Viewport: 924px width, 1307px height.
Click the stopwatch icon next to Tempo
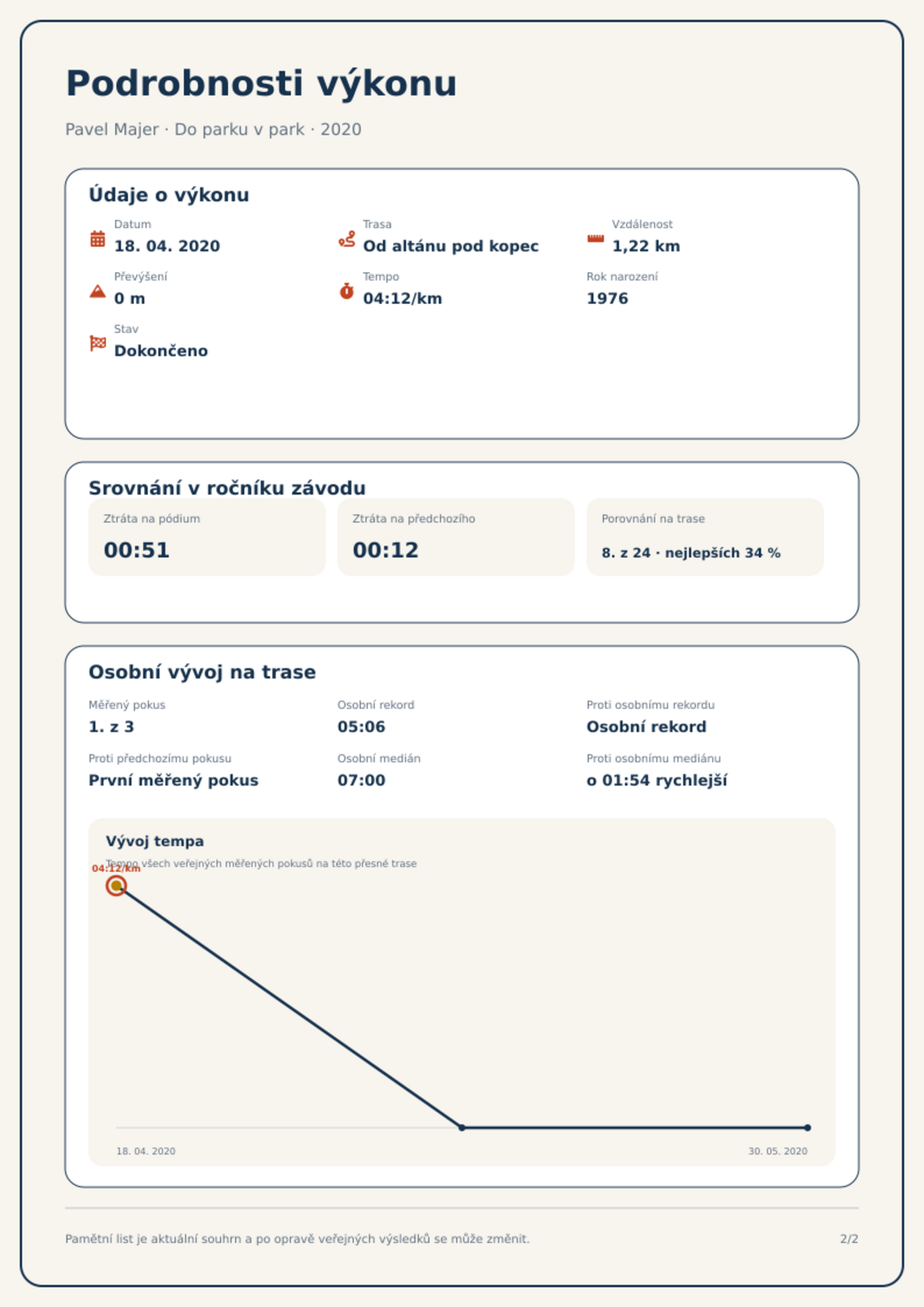(347, 291)
